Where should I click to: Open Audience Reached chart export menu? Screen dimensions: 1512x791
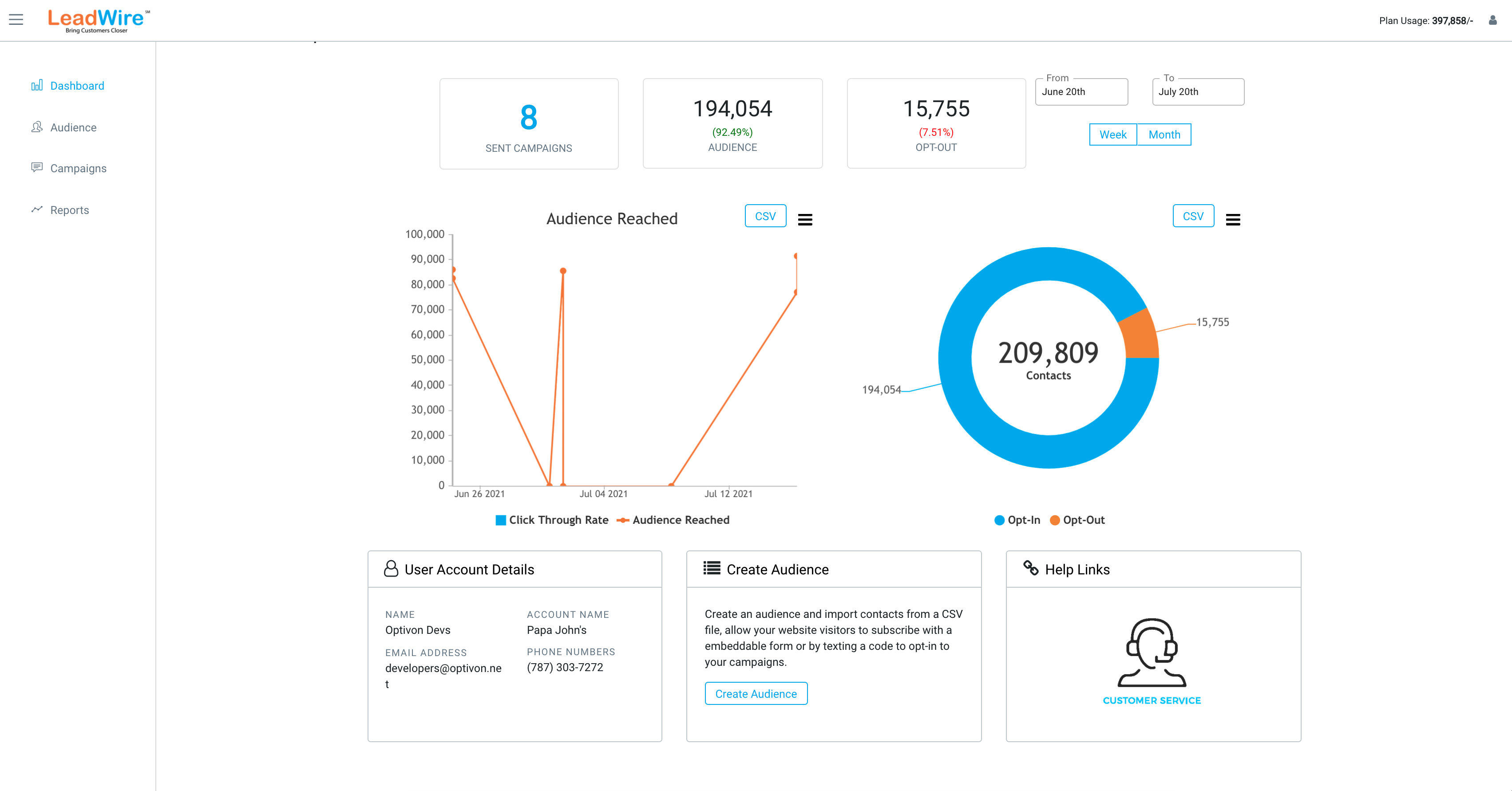coord(805,219)
